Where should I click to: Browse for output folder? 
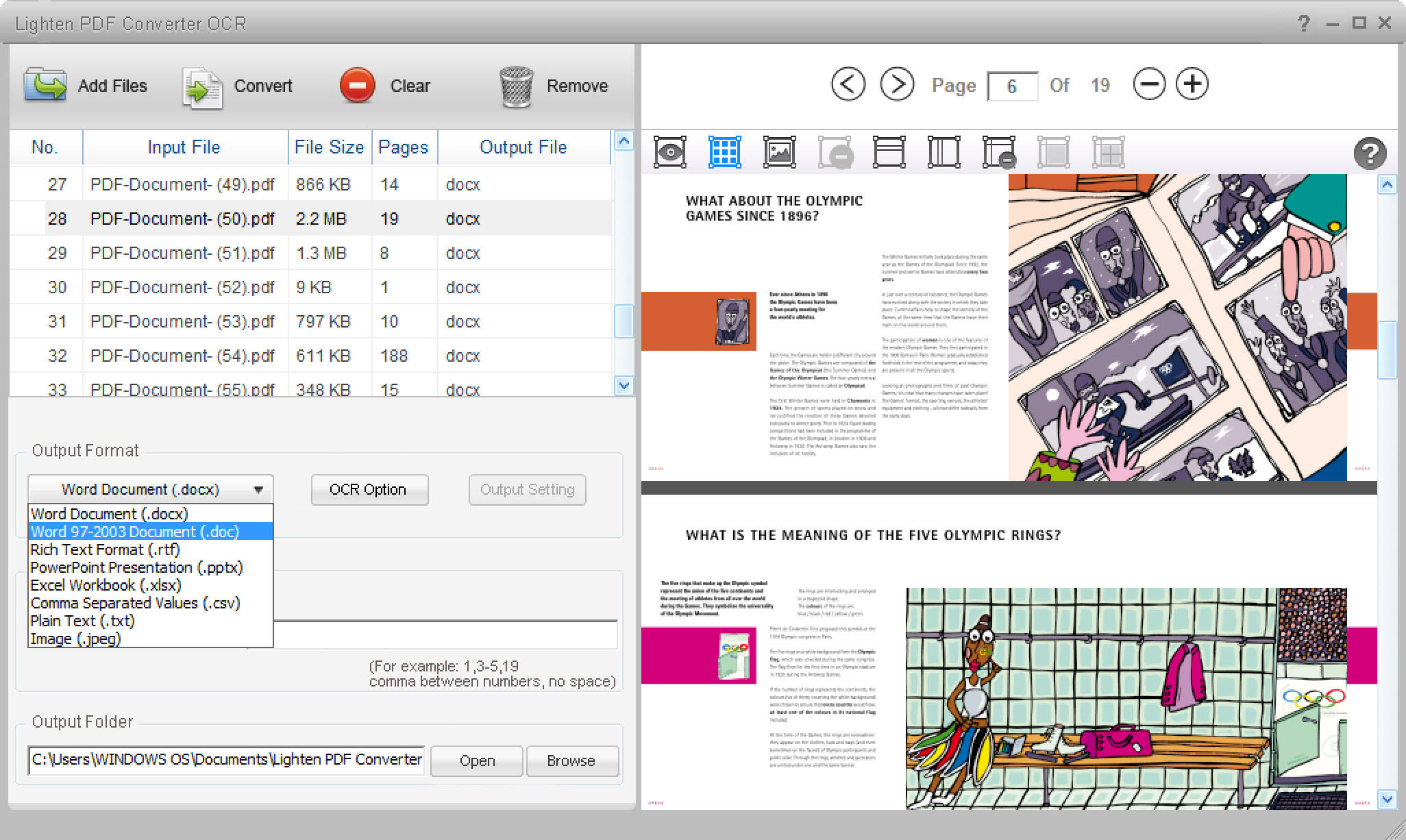[571, 761]
